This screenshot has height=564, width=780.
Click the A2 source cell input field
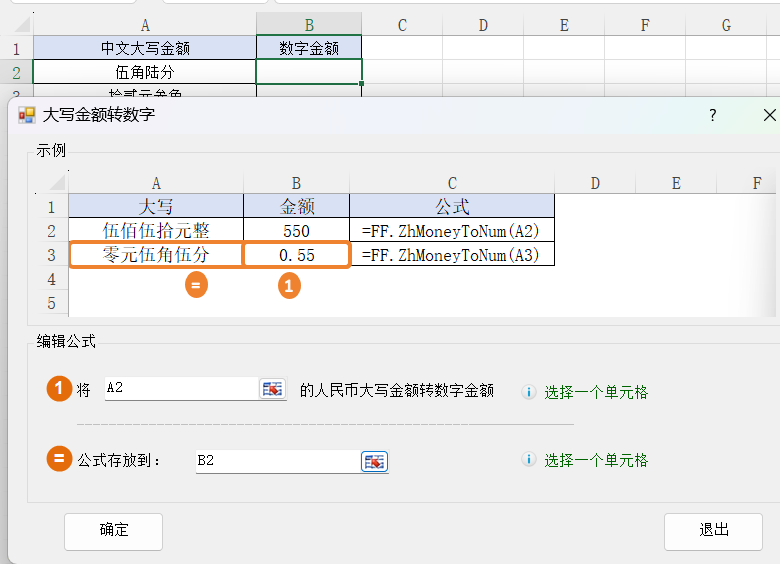pyautogui.click(x=180, y=389)
